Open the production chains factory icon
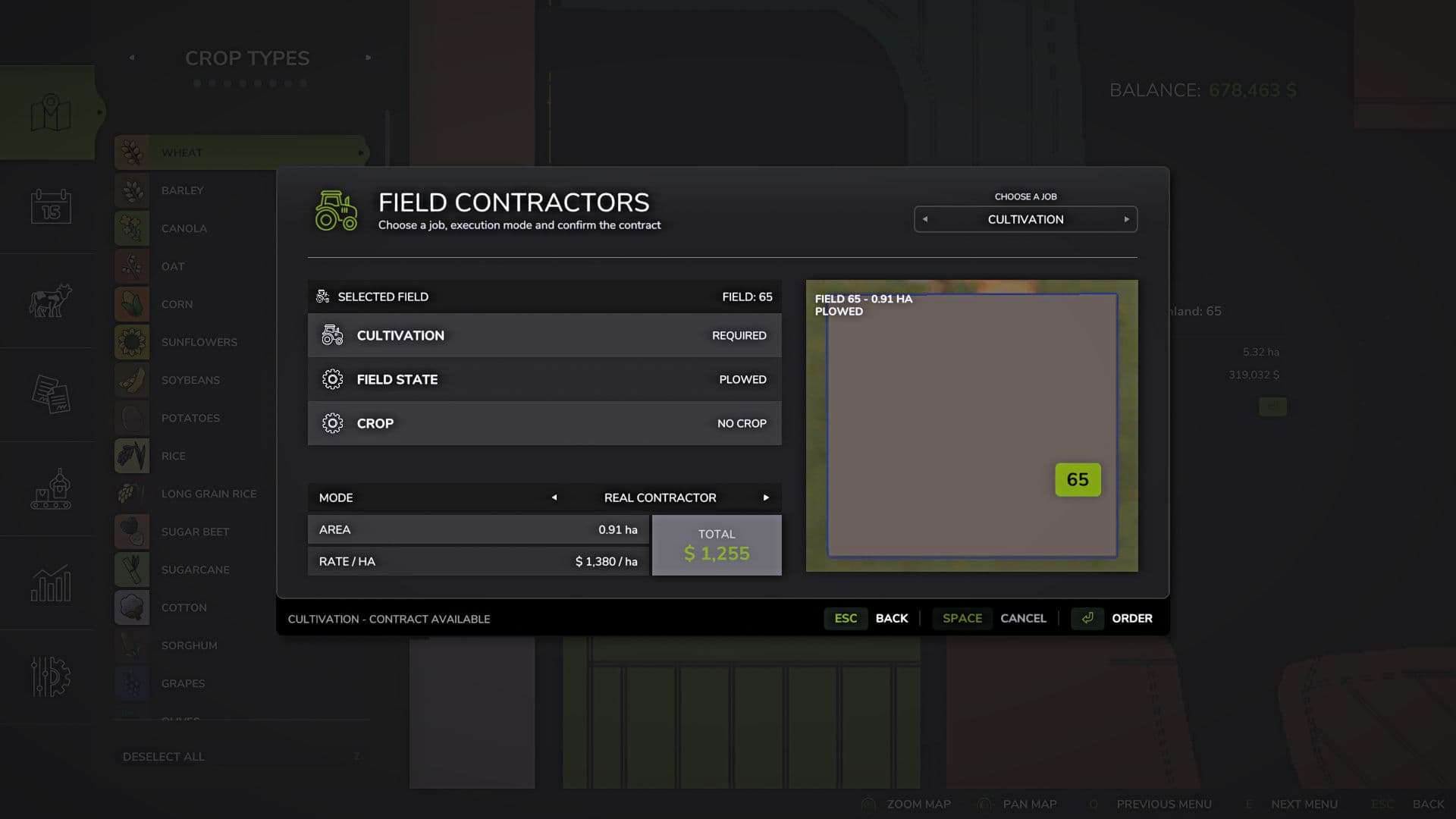 [x=51, y=488]
